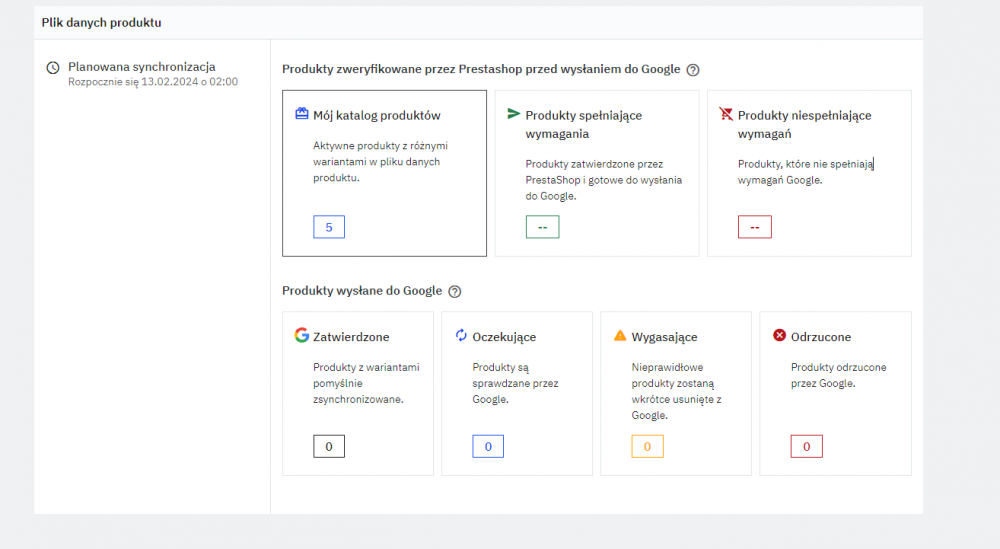Click the blue sync icon beside Oczekujące
Viewport: 1000px width, 549px height.
pos(461,336)
